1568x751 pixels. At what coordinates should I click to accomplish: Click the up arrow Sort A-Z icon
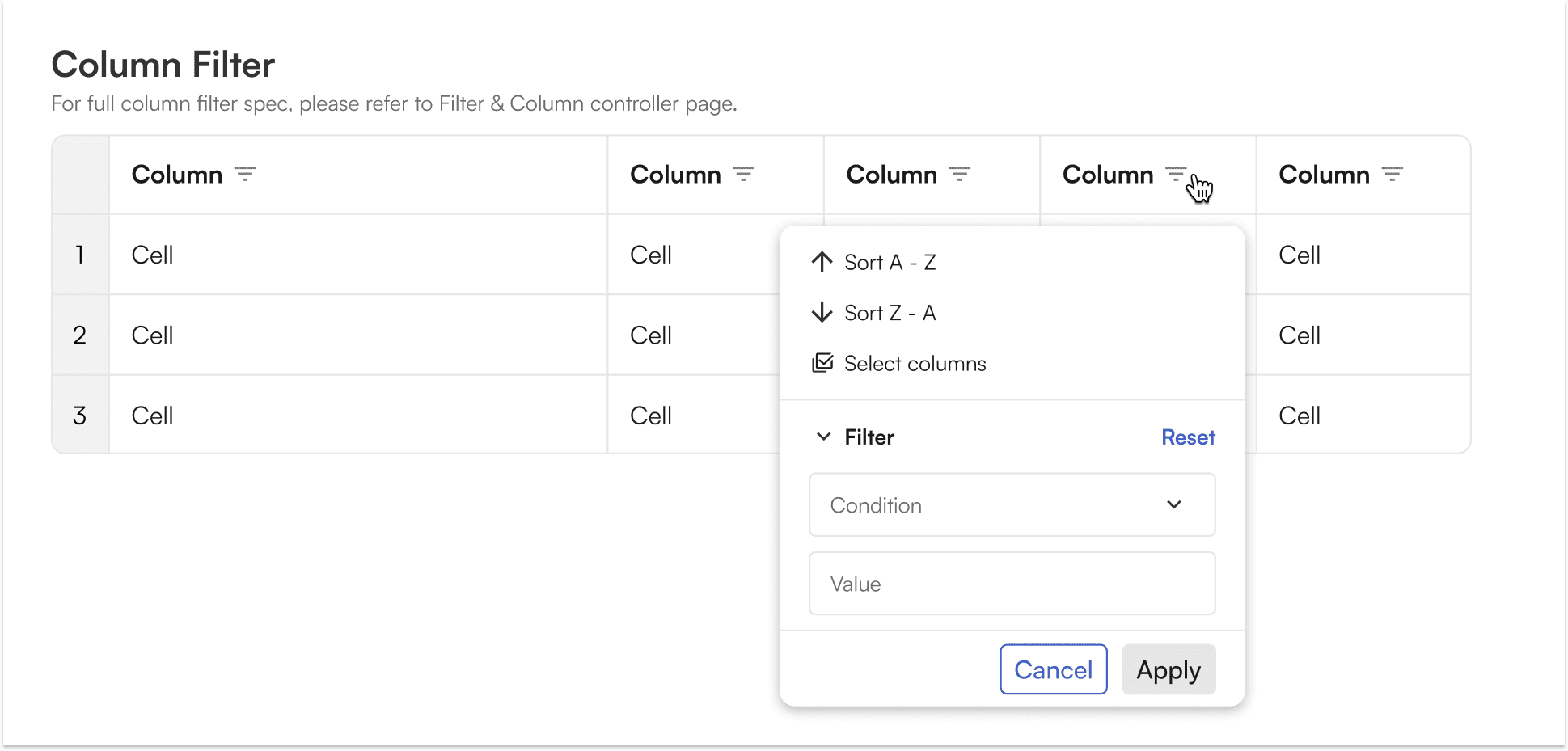tap(822, 262)
